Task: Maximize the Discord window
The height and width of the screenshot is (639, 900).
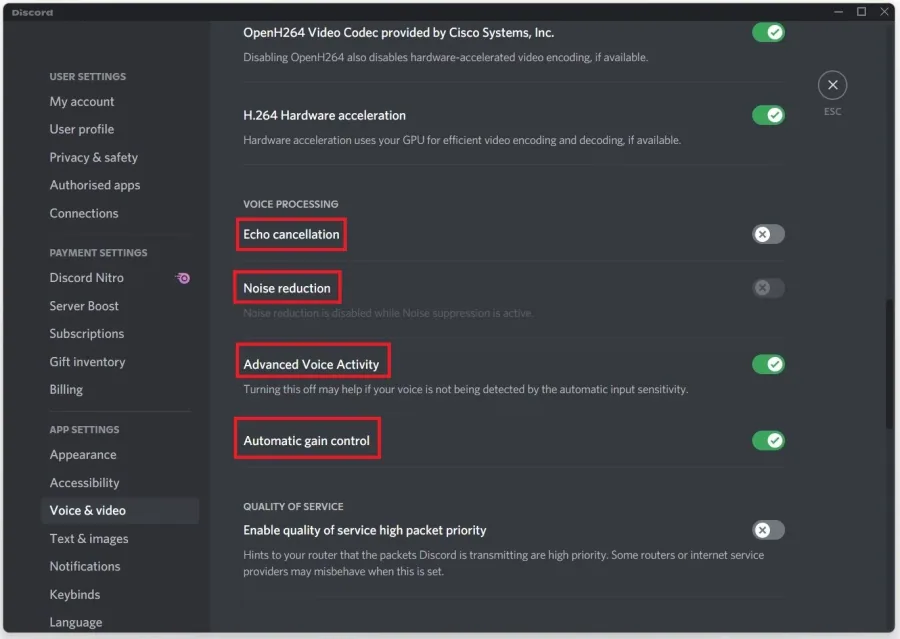Action: (861, 11)
